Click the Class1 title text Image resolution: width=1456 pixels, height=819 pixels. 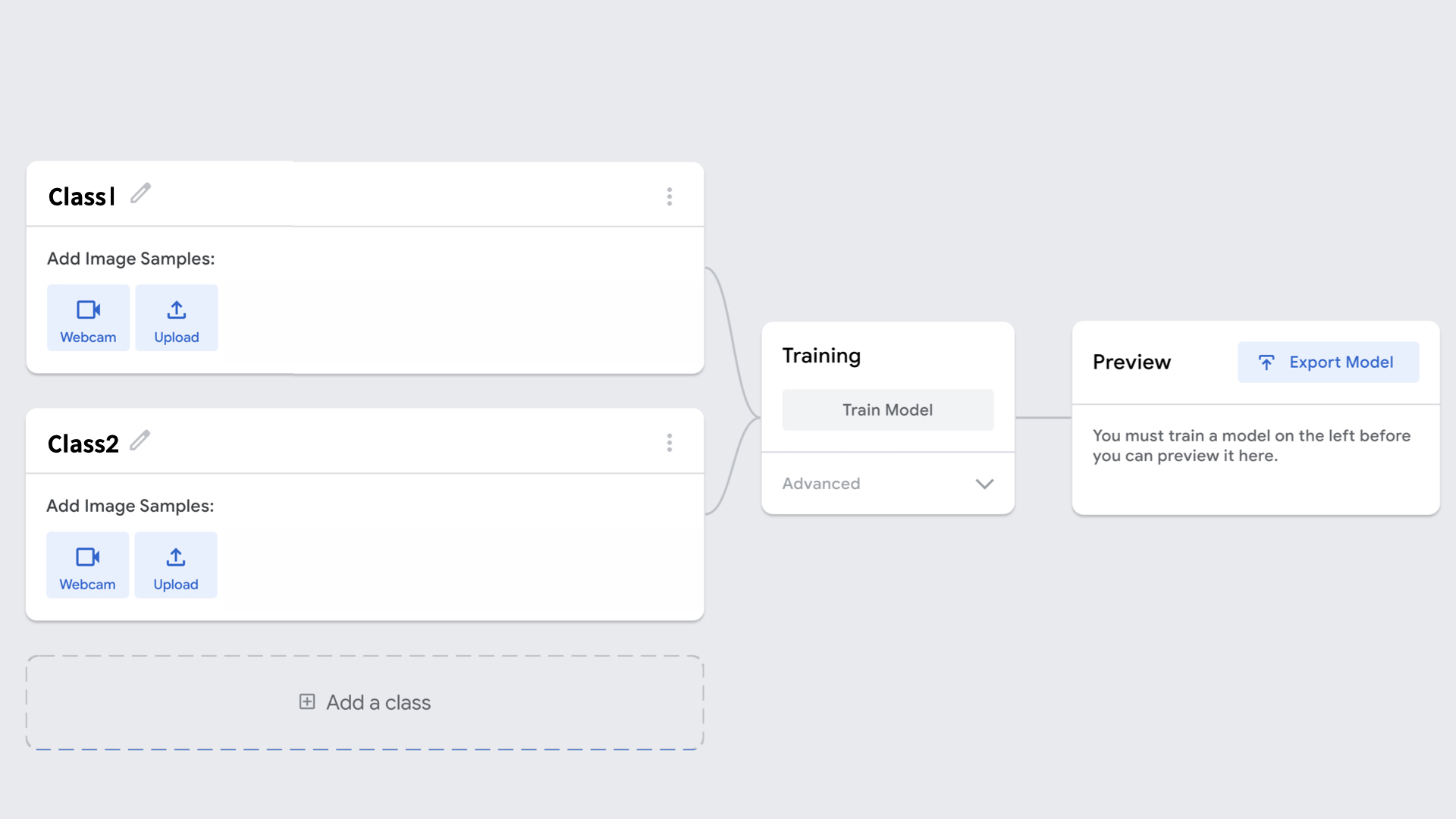point(81,196)
